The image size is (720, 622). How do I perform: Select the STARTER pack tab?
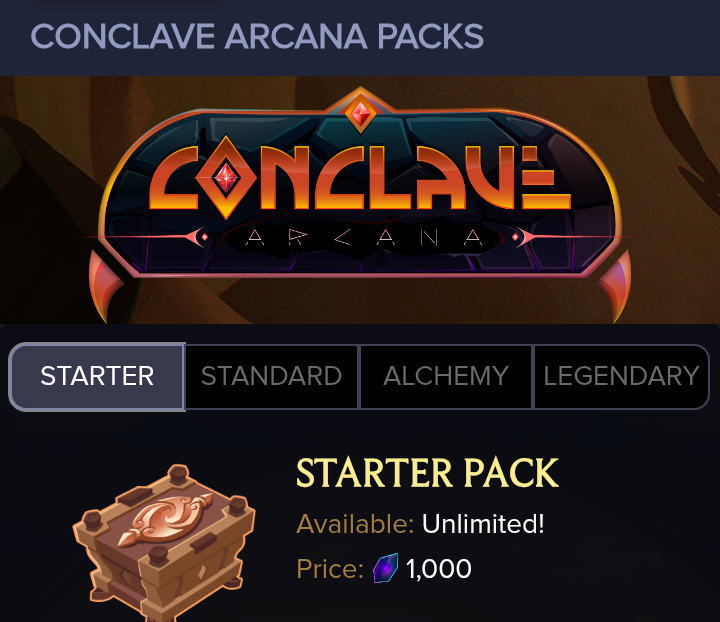pos(97,376)
